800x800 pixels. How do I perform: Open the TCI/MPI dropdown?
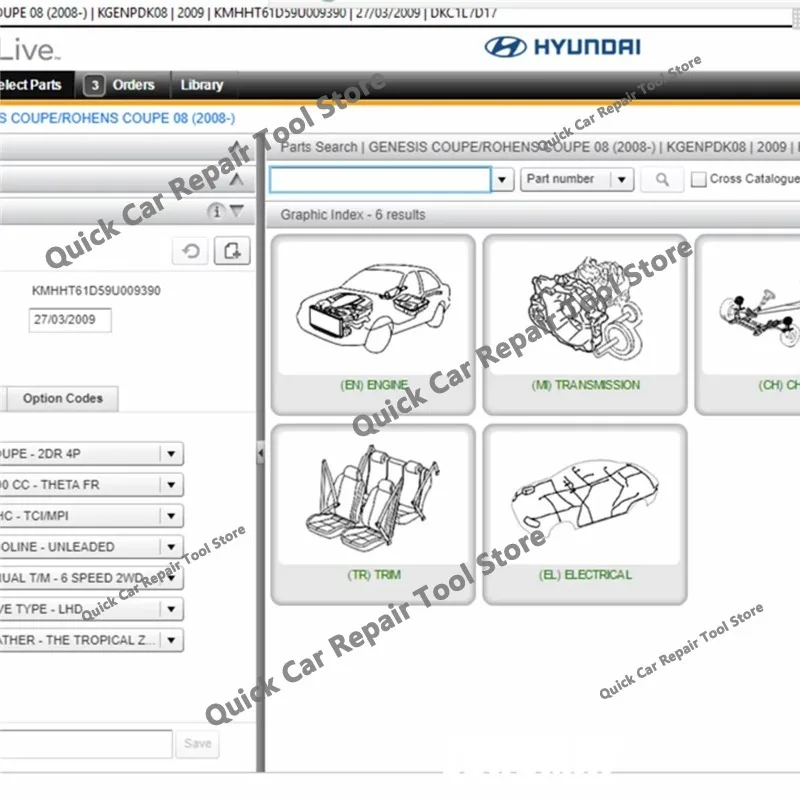91,516
